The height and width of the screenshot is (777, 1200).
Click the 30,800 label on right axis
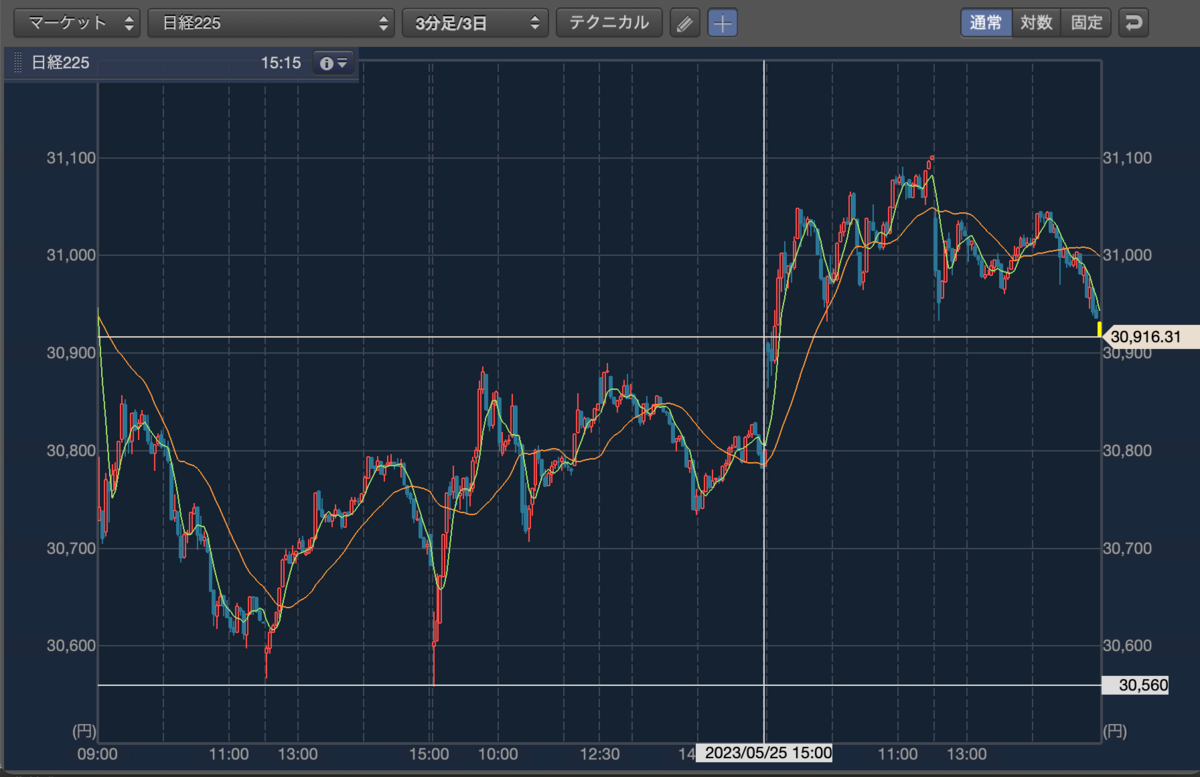(1126, 450)
